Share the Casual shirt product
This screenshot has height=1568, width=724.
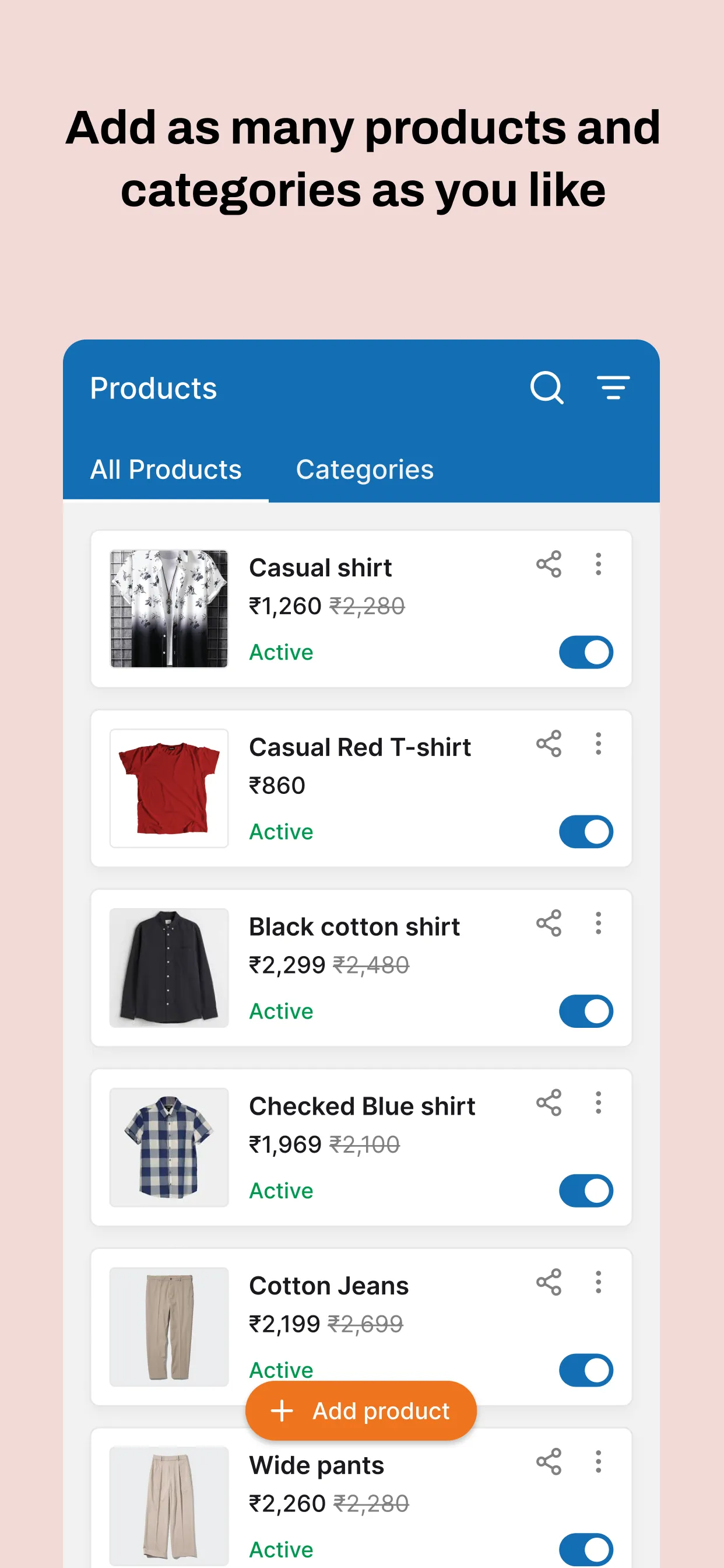coord(548,564)
